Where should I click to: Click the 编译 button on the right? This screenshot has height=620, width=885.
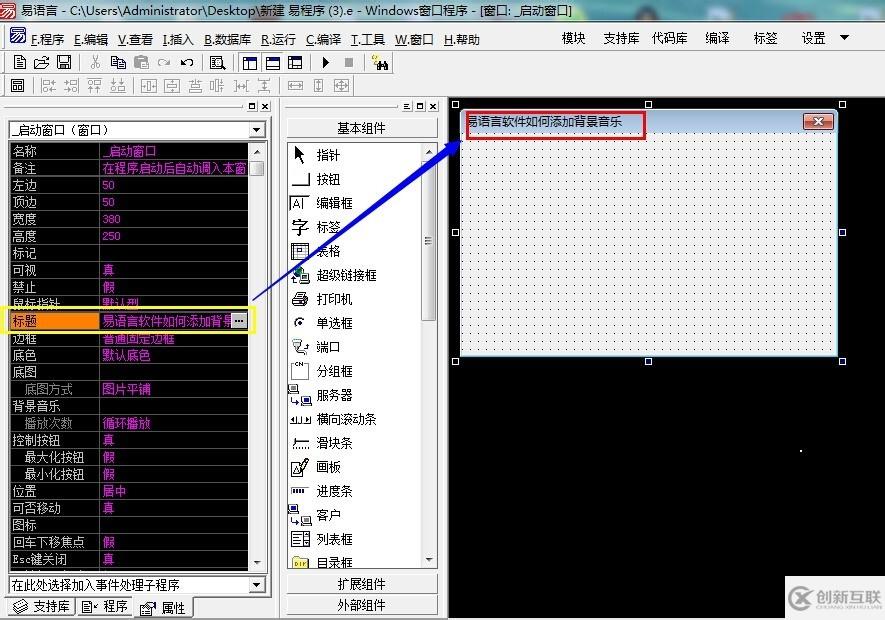(x=717, y=38)
